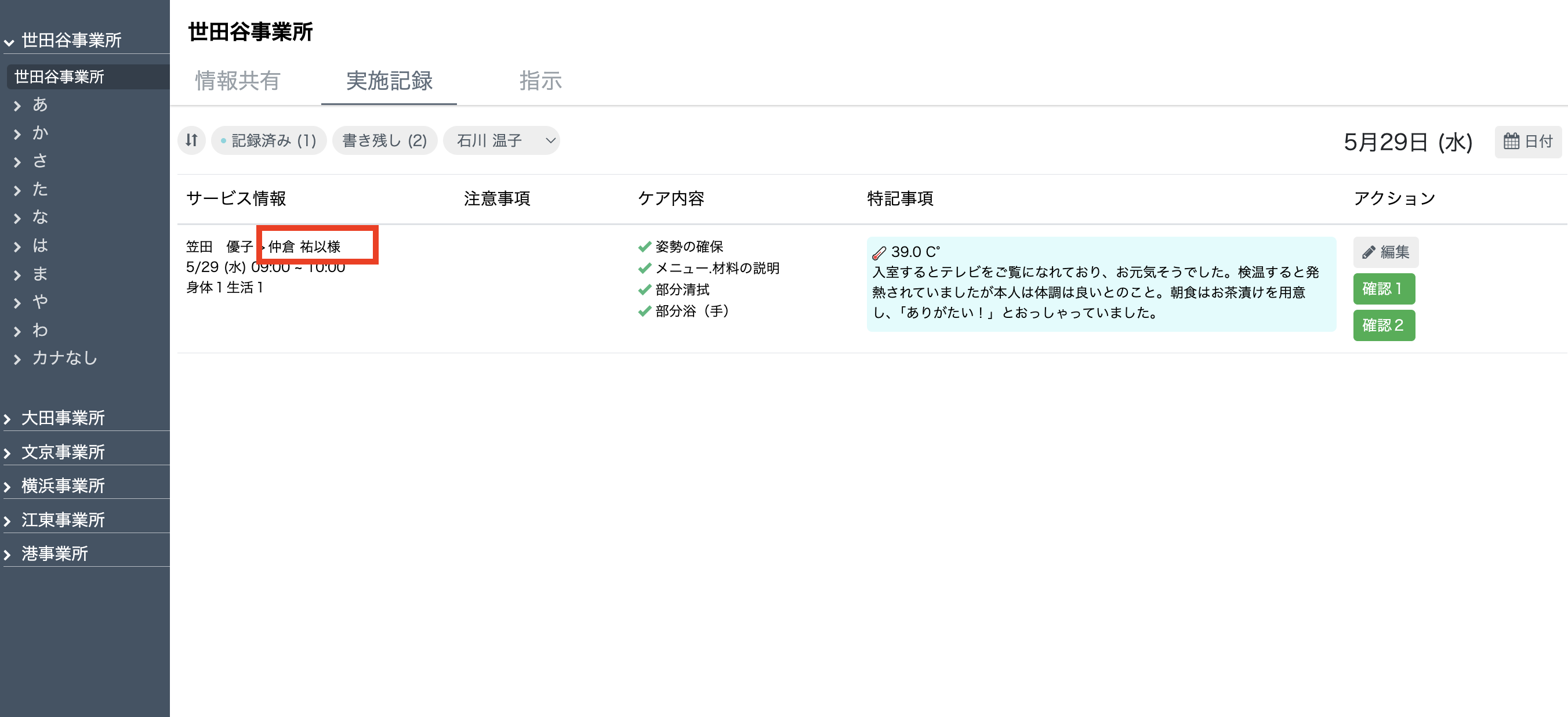Select 横浜事業所 in the sidebar
The image size is (1568, 717).
point(63,486)
